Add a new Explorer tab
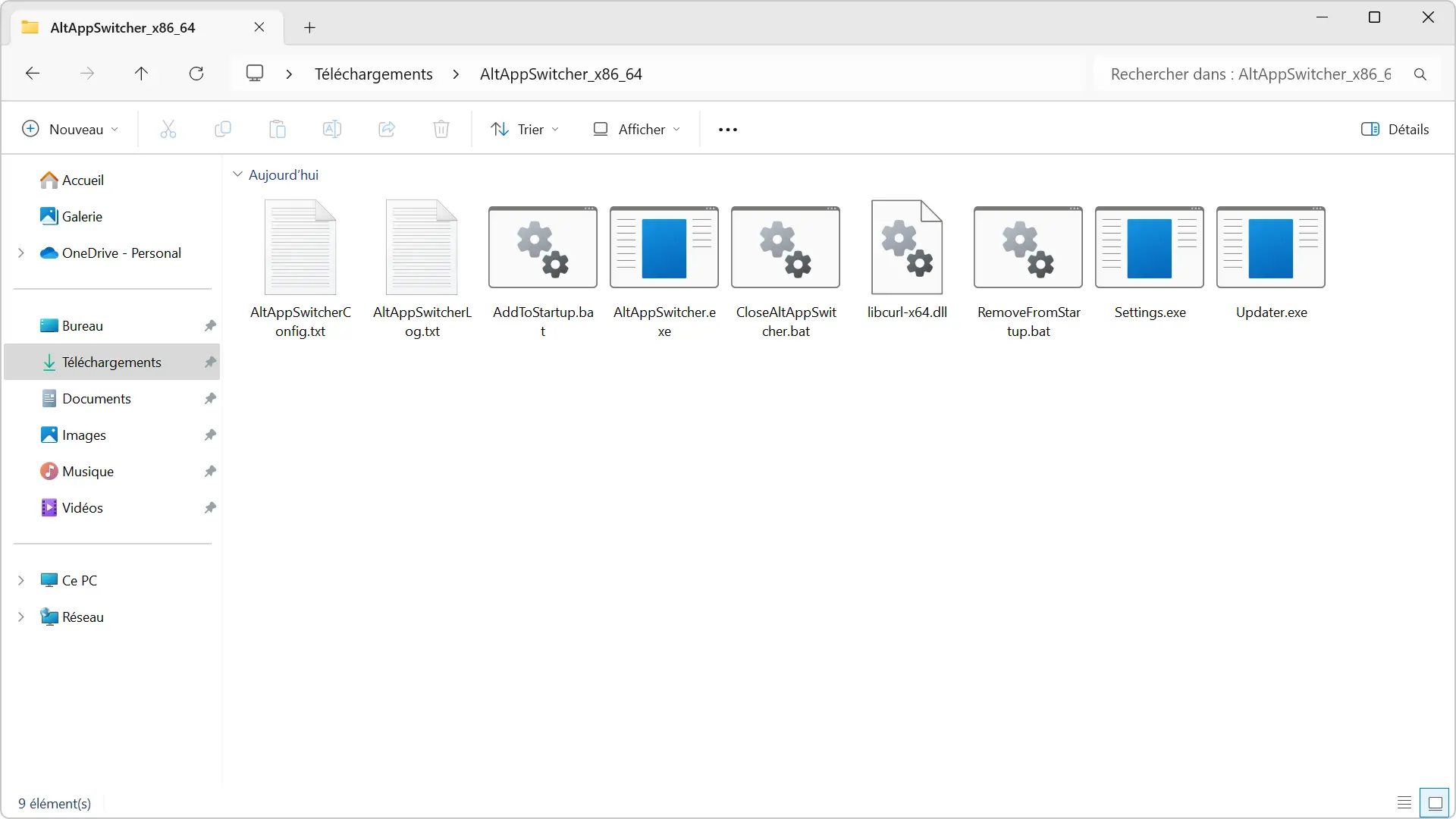Image resolution: width=1456 pixels, height=819 pixels. (x=309, y=28)
